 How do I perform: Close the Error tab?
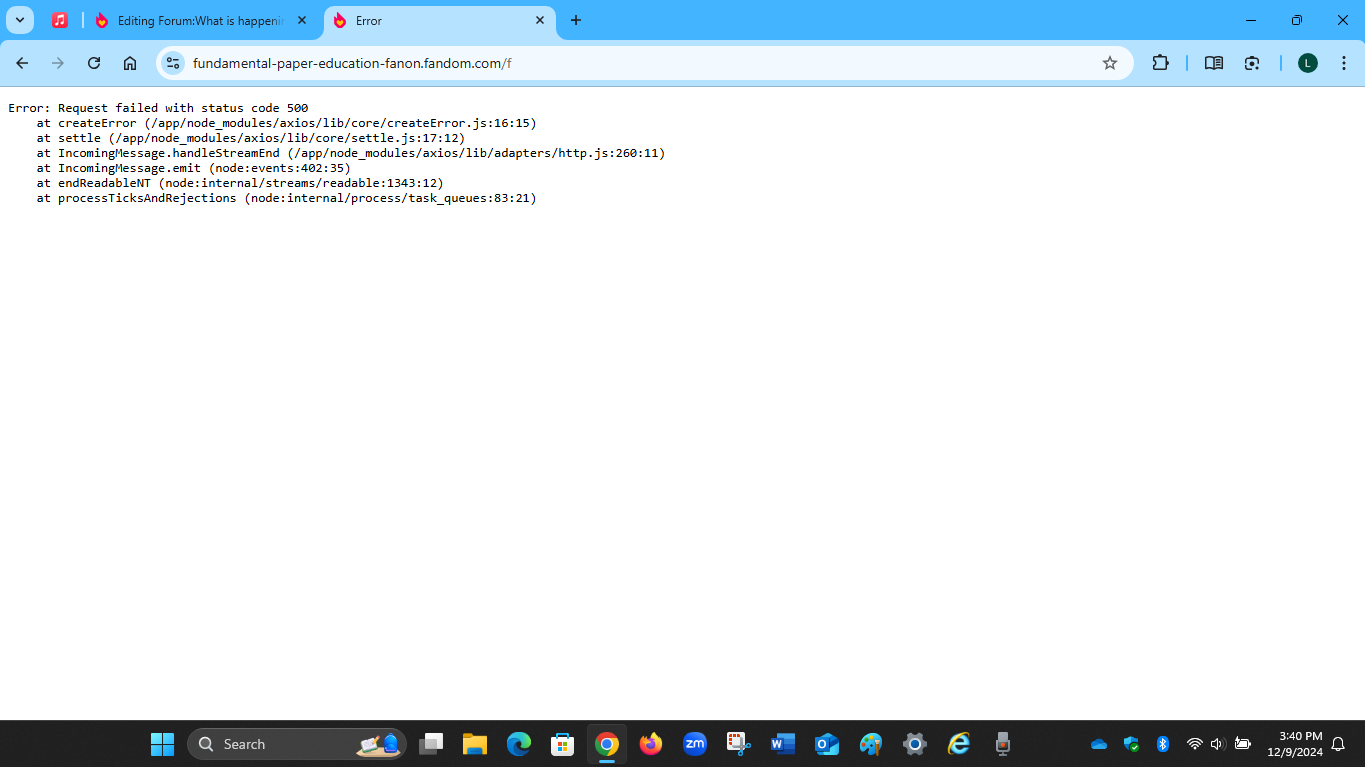[540, 20]
